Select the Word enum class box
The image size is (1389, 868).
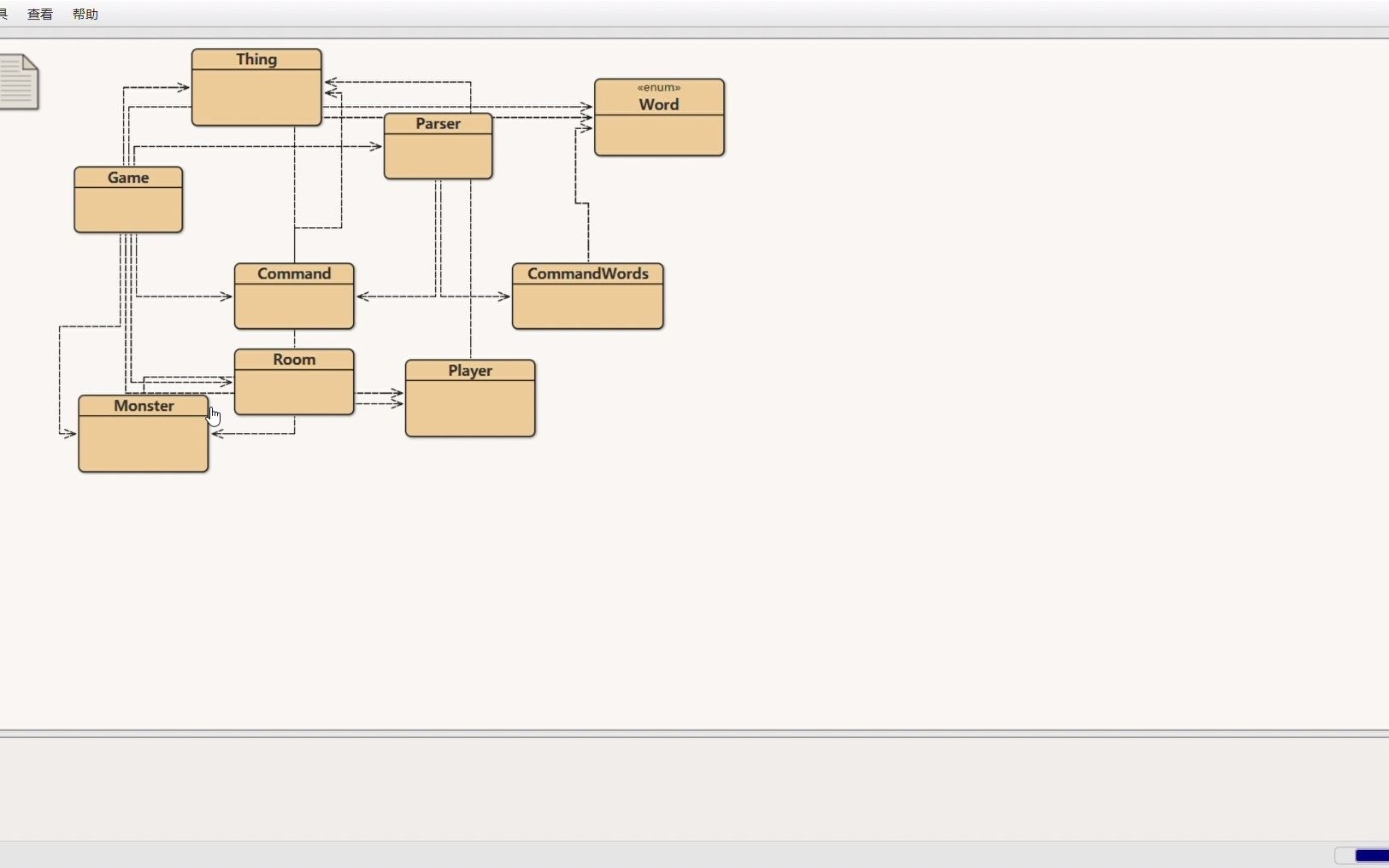click(659, 118)
